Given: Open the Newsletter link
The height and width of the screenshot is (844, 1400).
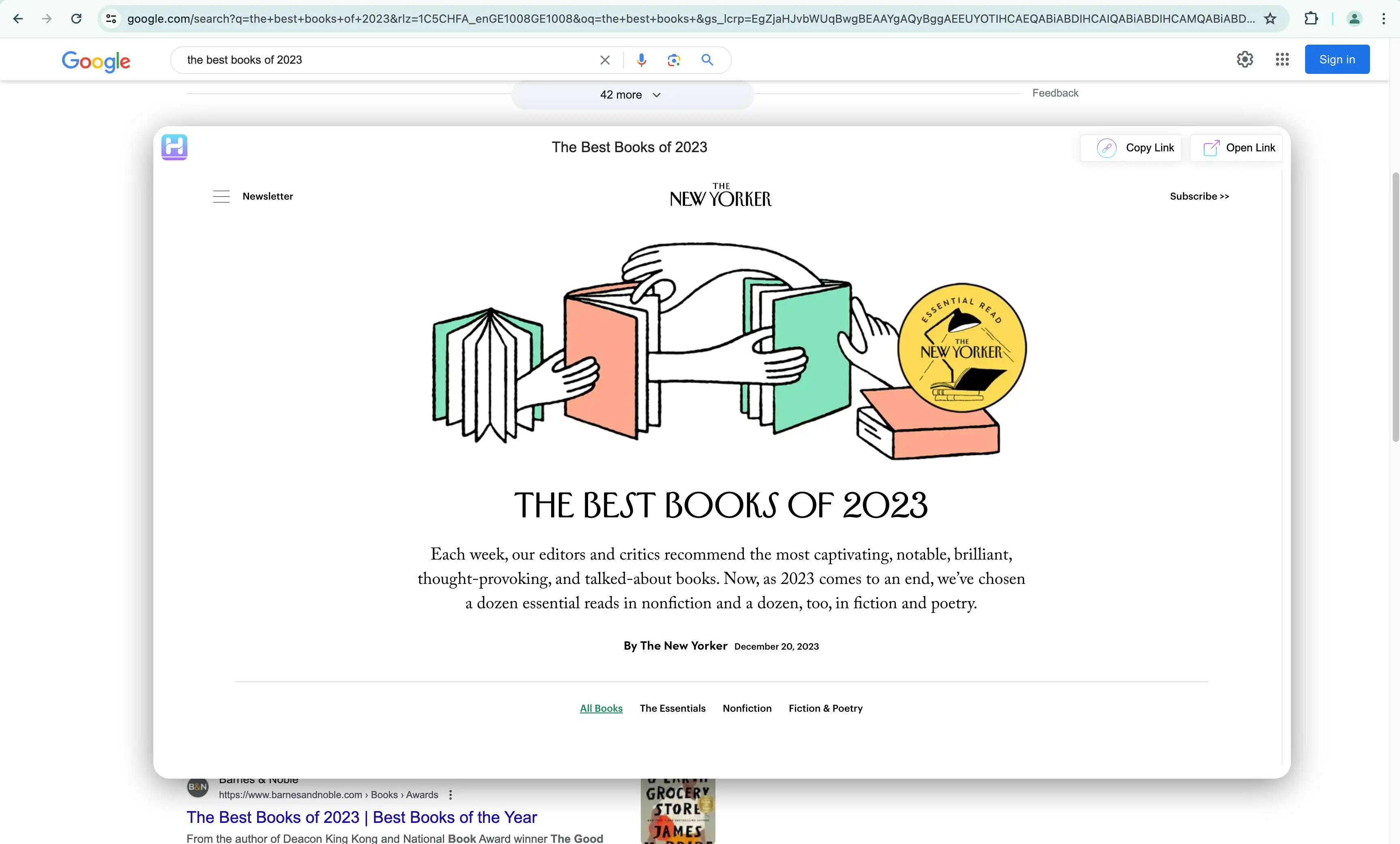Looking at the screenshot, I should tap(268, 196).
